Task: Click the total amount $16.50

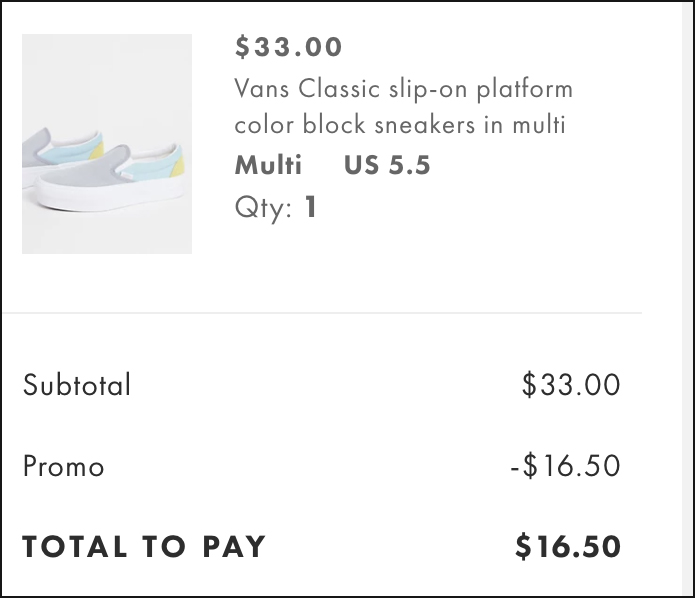Action: [567, 547]
